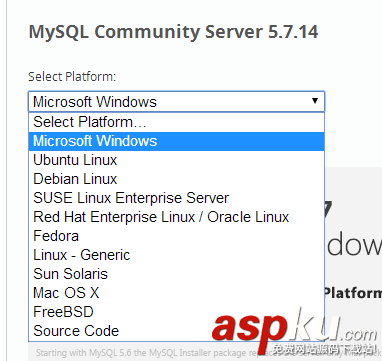Select Microsoft Windows from the list
This screenshot has width=382, height=361.
pos(176,141)
